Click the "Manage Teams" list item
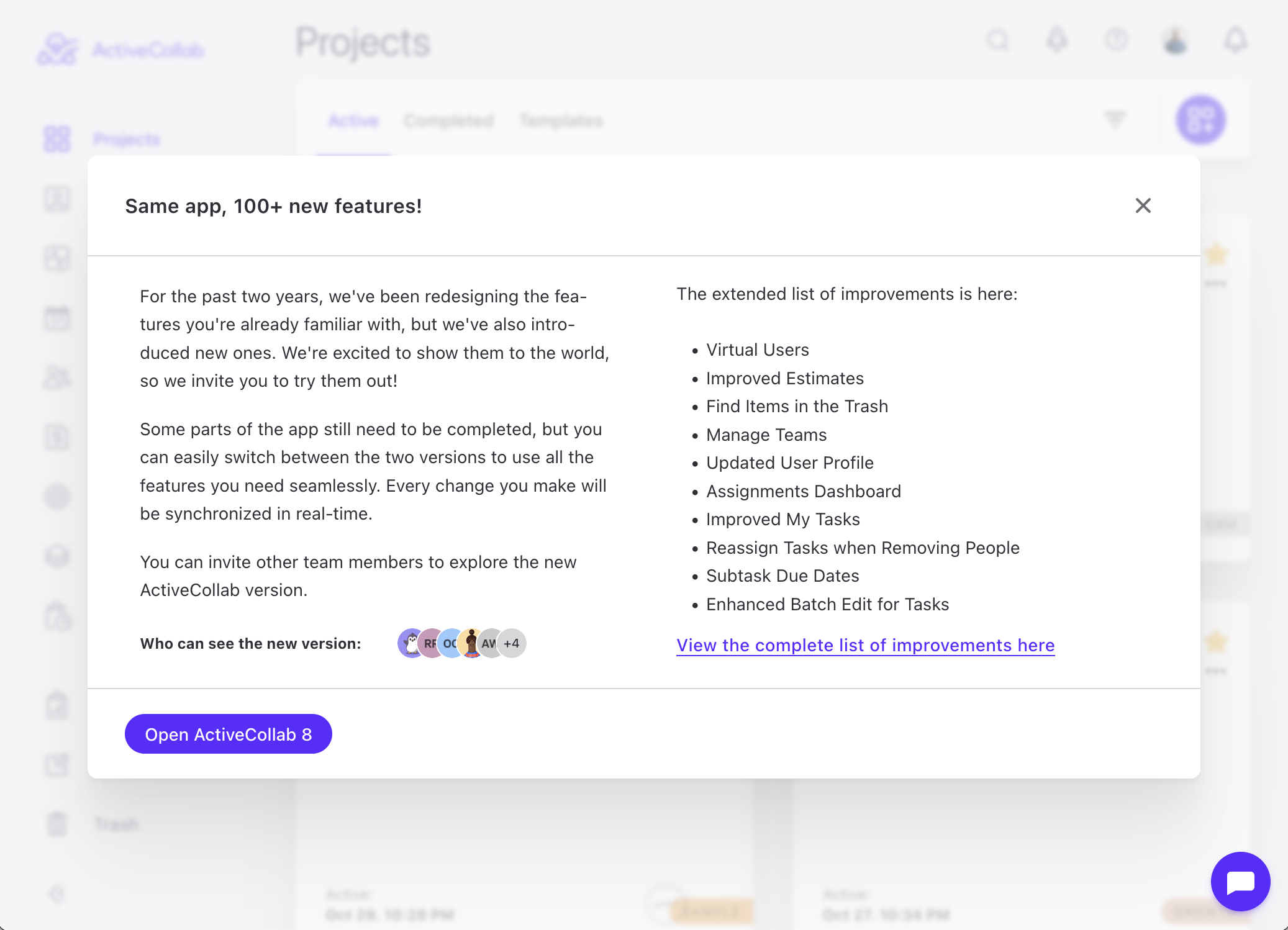 pyautogui.click(x=766, y=435)
